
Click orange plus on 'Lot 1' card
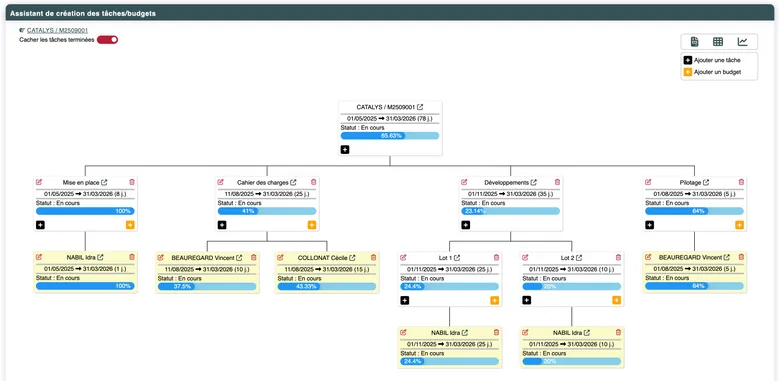click(x=494, y=300)
